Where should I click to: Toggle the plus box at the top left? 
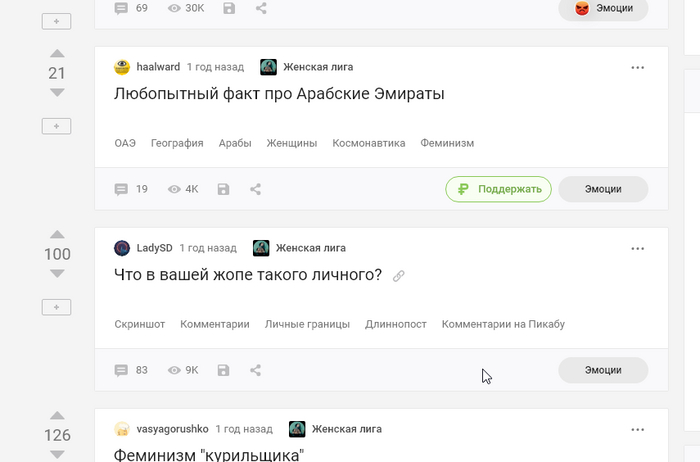[x=56, y=21]
